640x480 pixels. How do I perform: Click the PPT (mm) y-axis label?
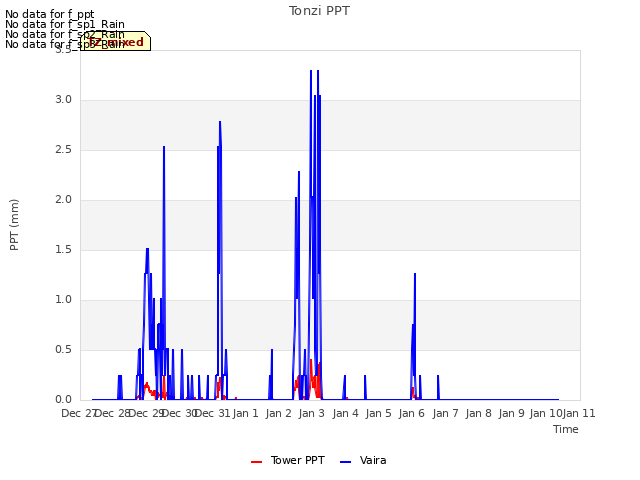point(14,224)
